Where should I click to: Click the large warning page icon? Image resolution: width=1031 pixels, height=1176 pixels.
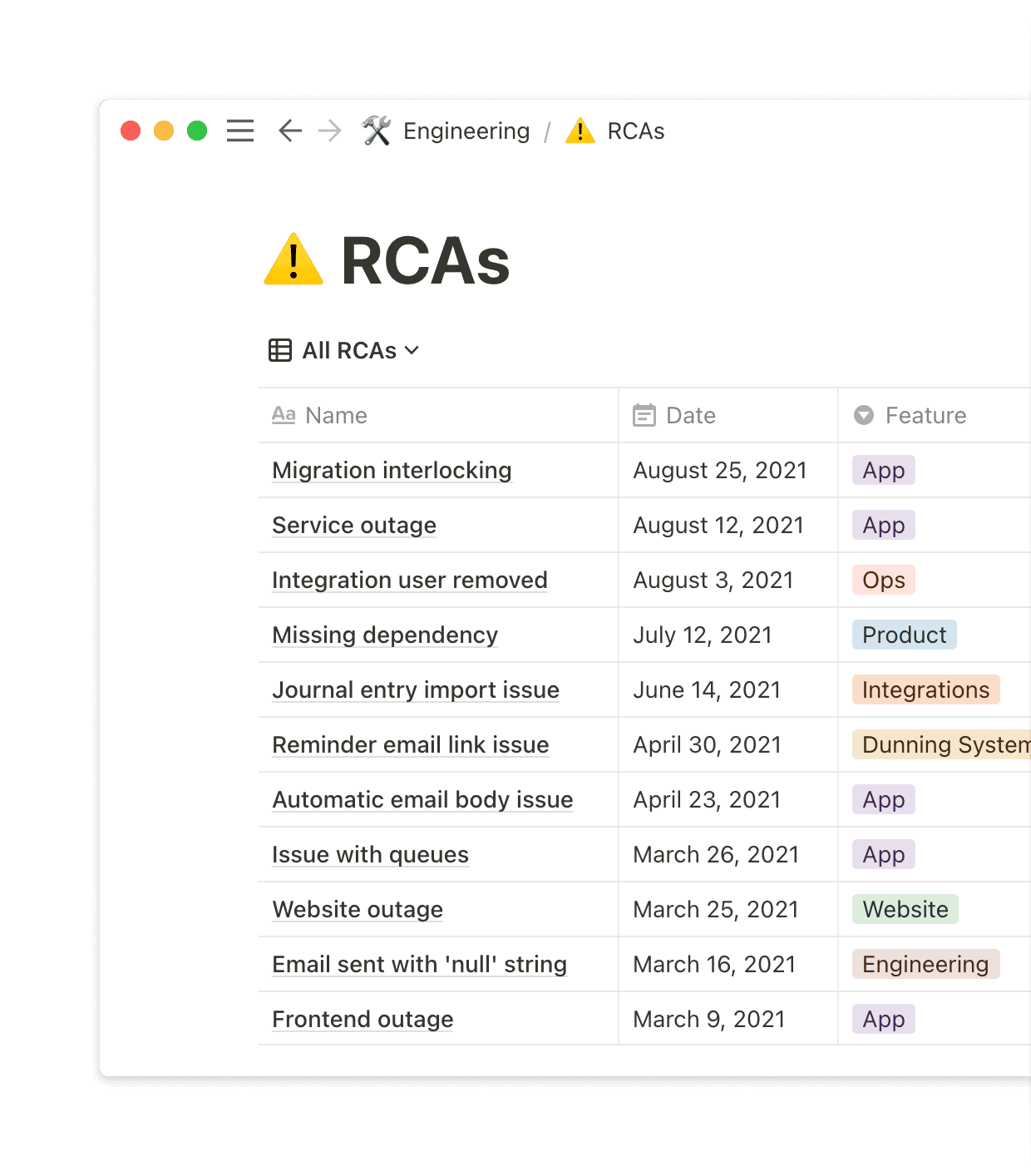(294, 260)
